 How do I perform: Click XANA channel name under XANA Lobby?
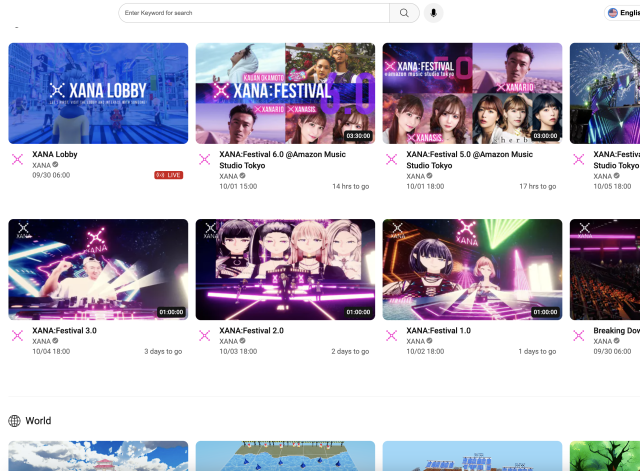point(41,165)
